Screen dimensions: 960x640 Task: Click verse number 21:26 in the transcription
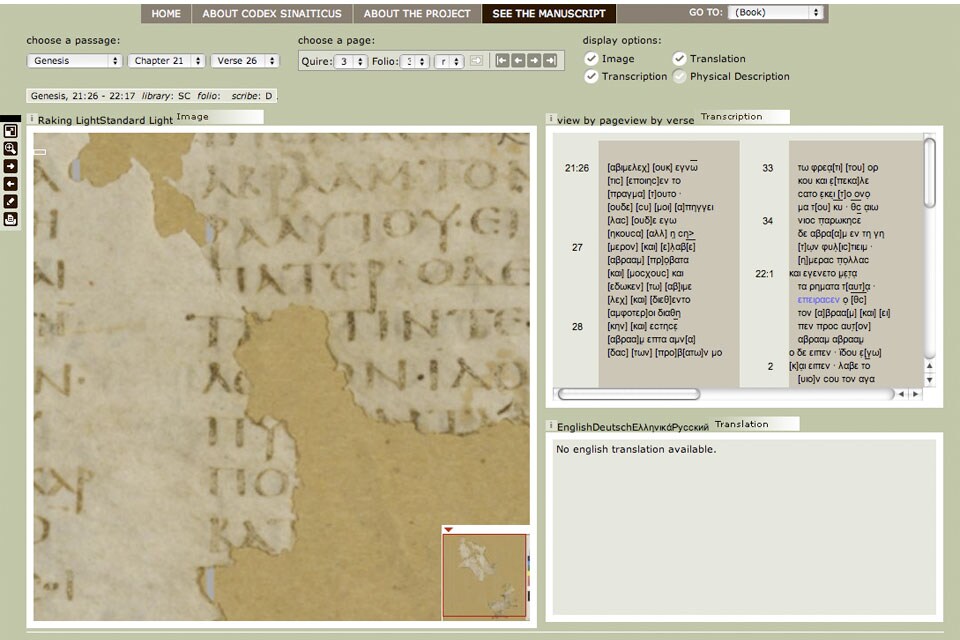(x=577, y=168)
